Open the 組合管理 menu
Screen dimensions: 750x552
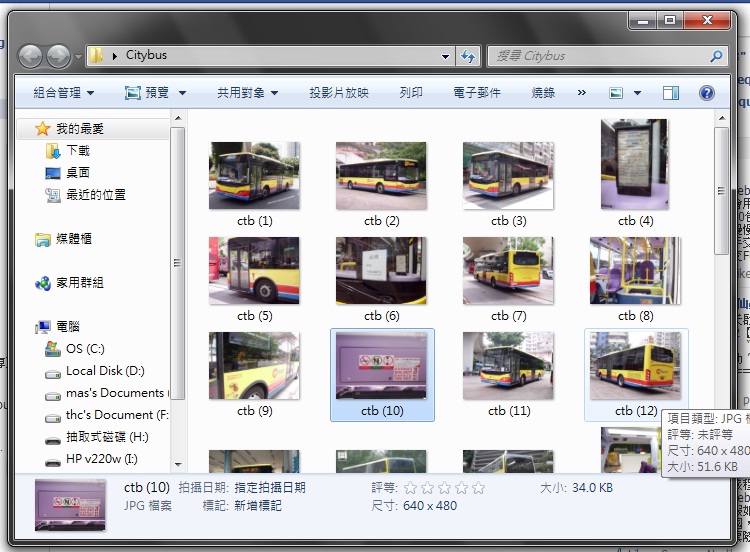[64, 93]
